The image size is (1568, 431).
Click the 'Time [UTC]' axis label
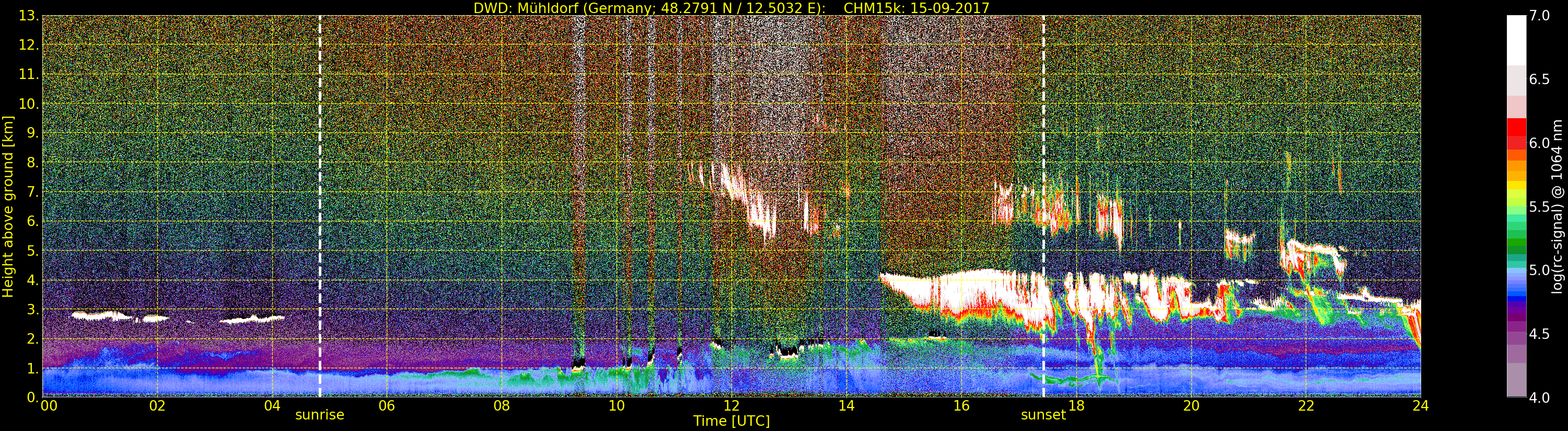[731, 421]
